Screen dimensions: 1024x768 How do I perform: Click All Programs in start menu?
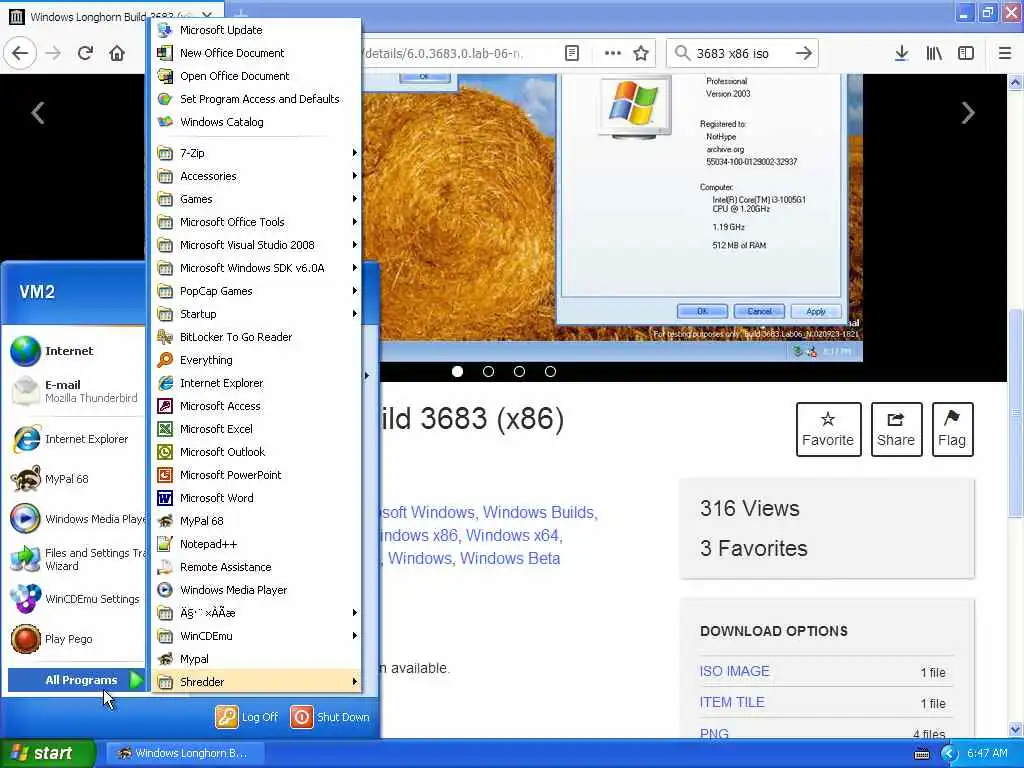[x=77, y=680]
